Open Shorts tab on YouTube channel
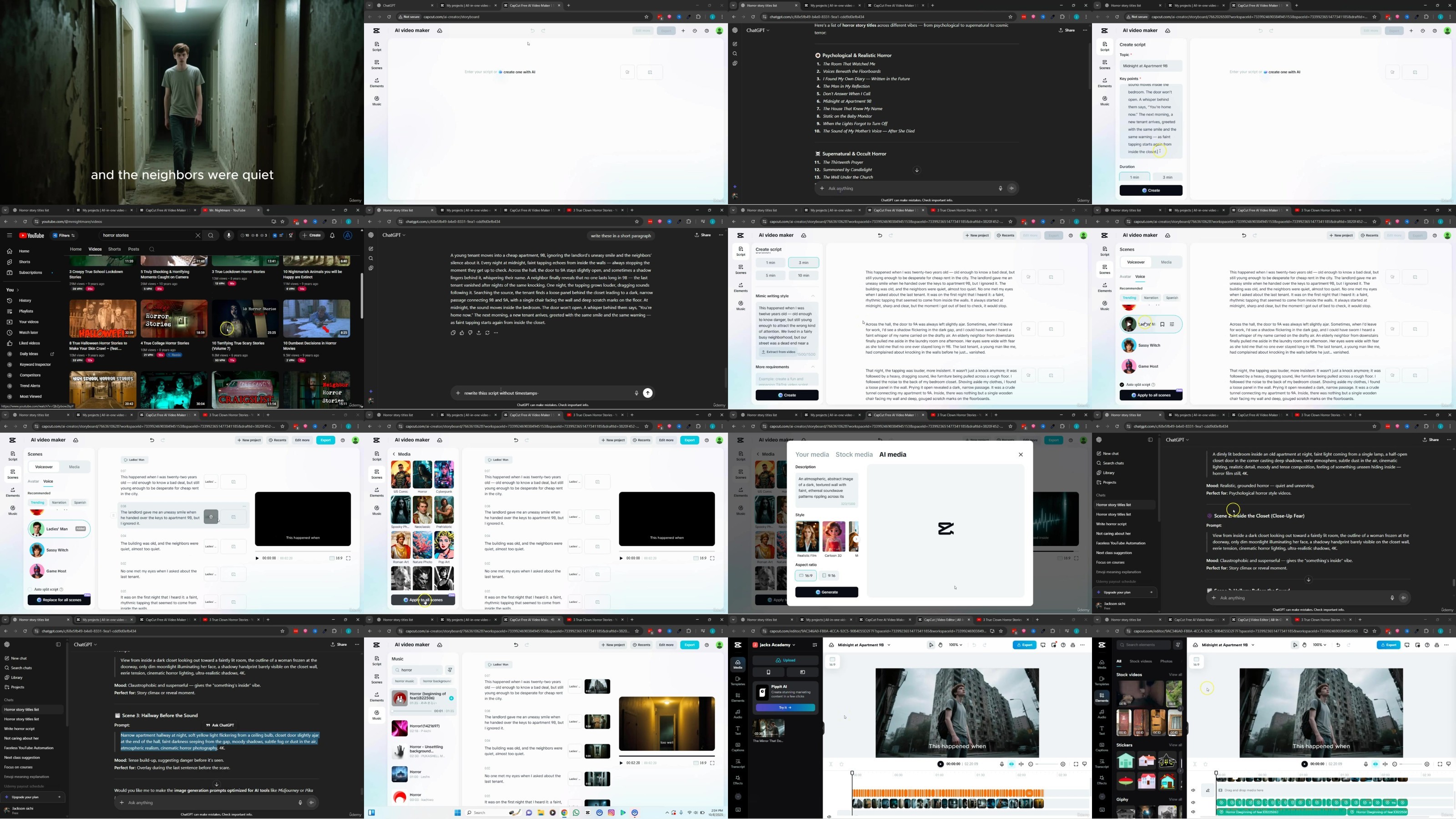Viewport: 1456px width, 819px height. [115, 249]
